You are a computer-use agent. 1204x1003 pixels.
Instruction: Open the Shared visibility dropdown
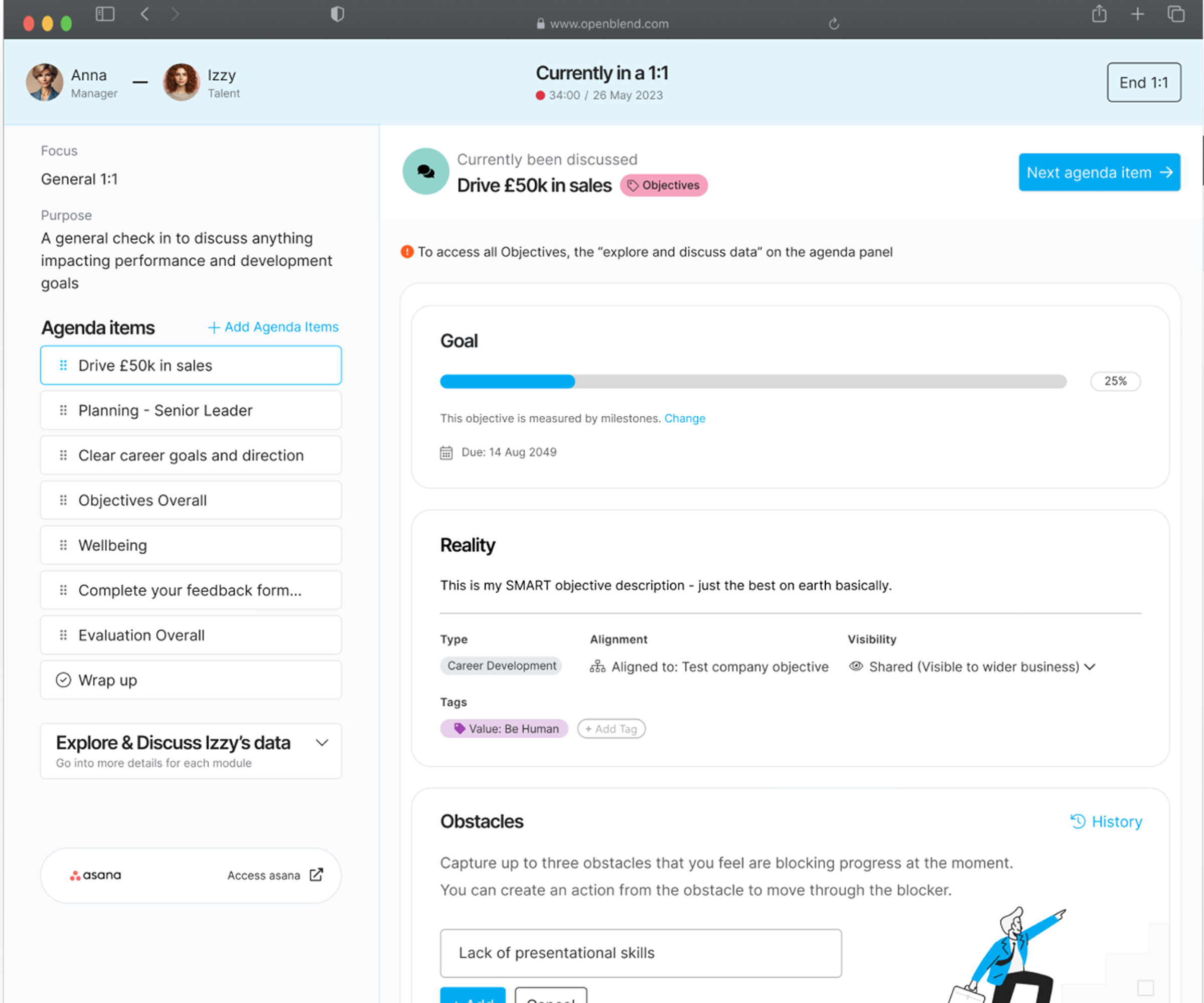(1091, 666)
